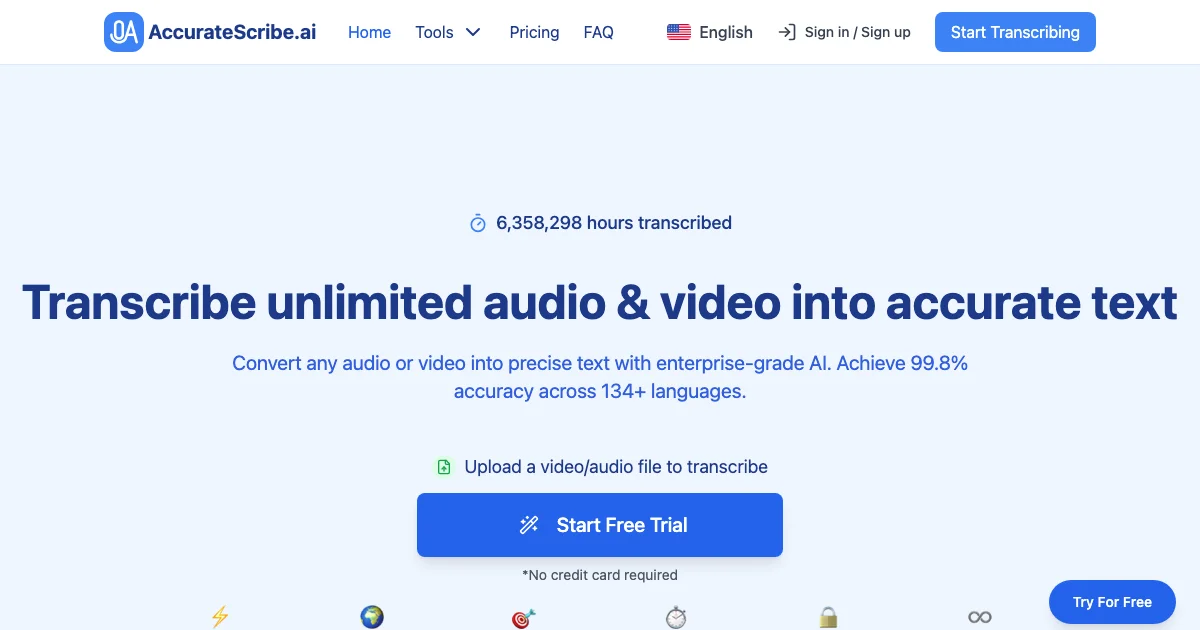This screenshot has height=630, width=1200.
Task: Click the No credit card required note
Action: (600, 575)
